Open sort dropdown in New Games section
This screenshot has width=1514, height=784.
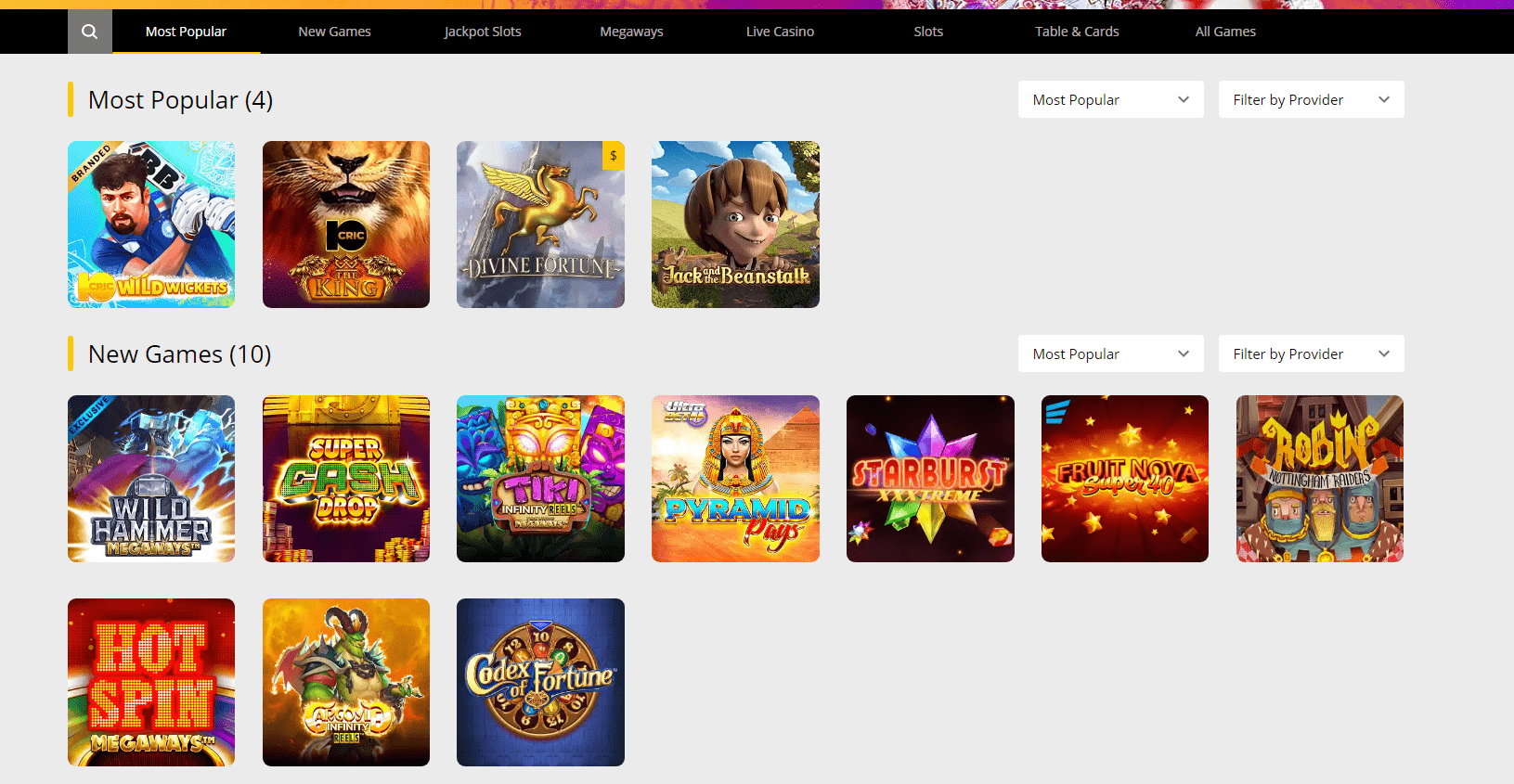coord(1110,353)
